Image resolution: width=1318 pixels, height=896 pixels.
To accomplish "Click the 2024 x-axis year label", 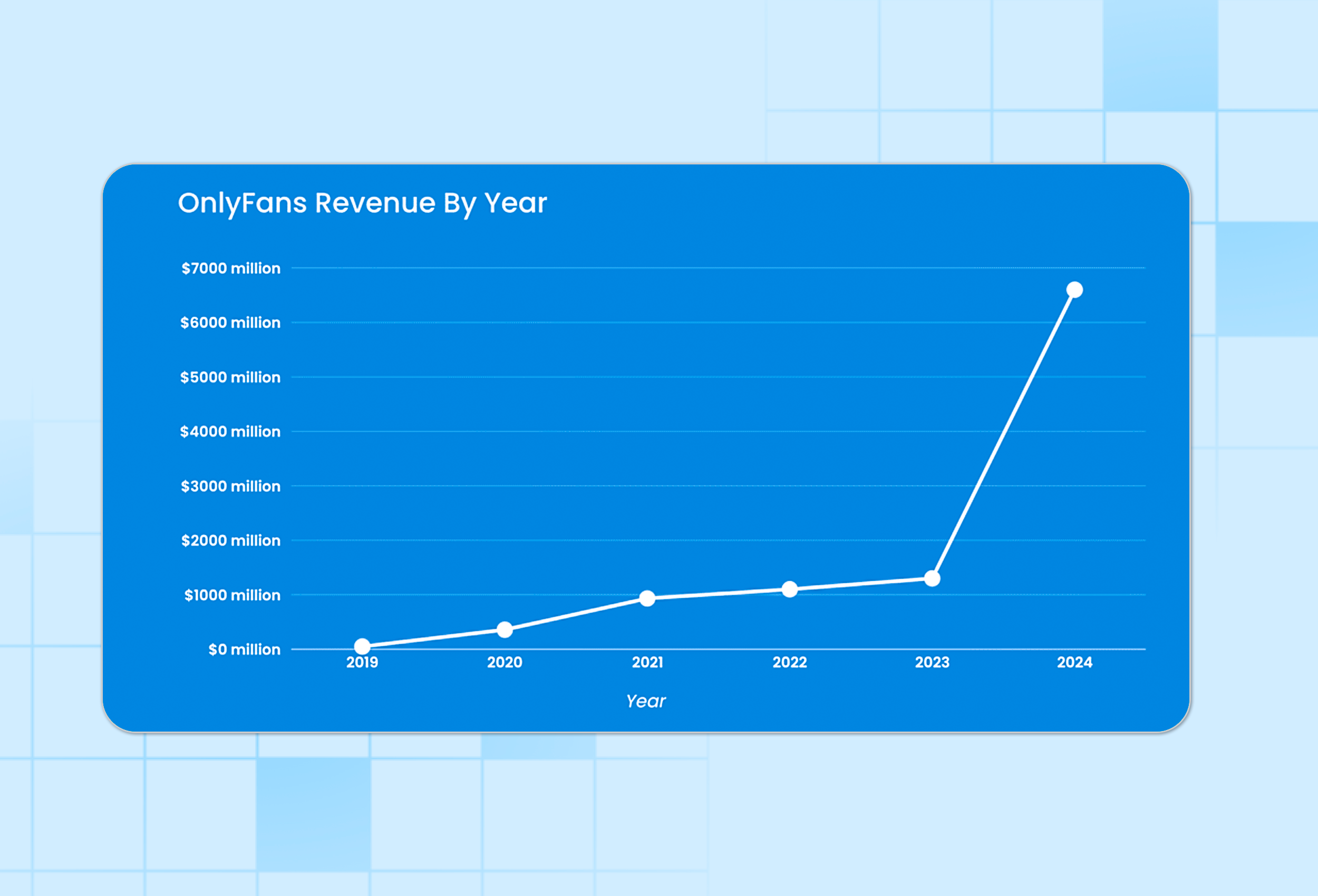I will click(1075, 663).
